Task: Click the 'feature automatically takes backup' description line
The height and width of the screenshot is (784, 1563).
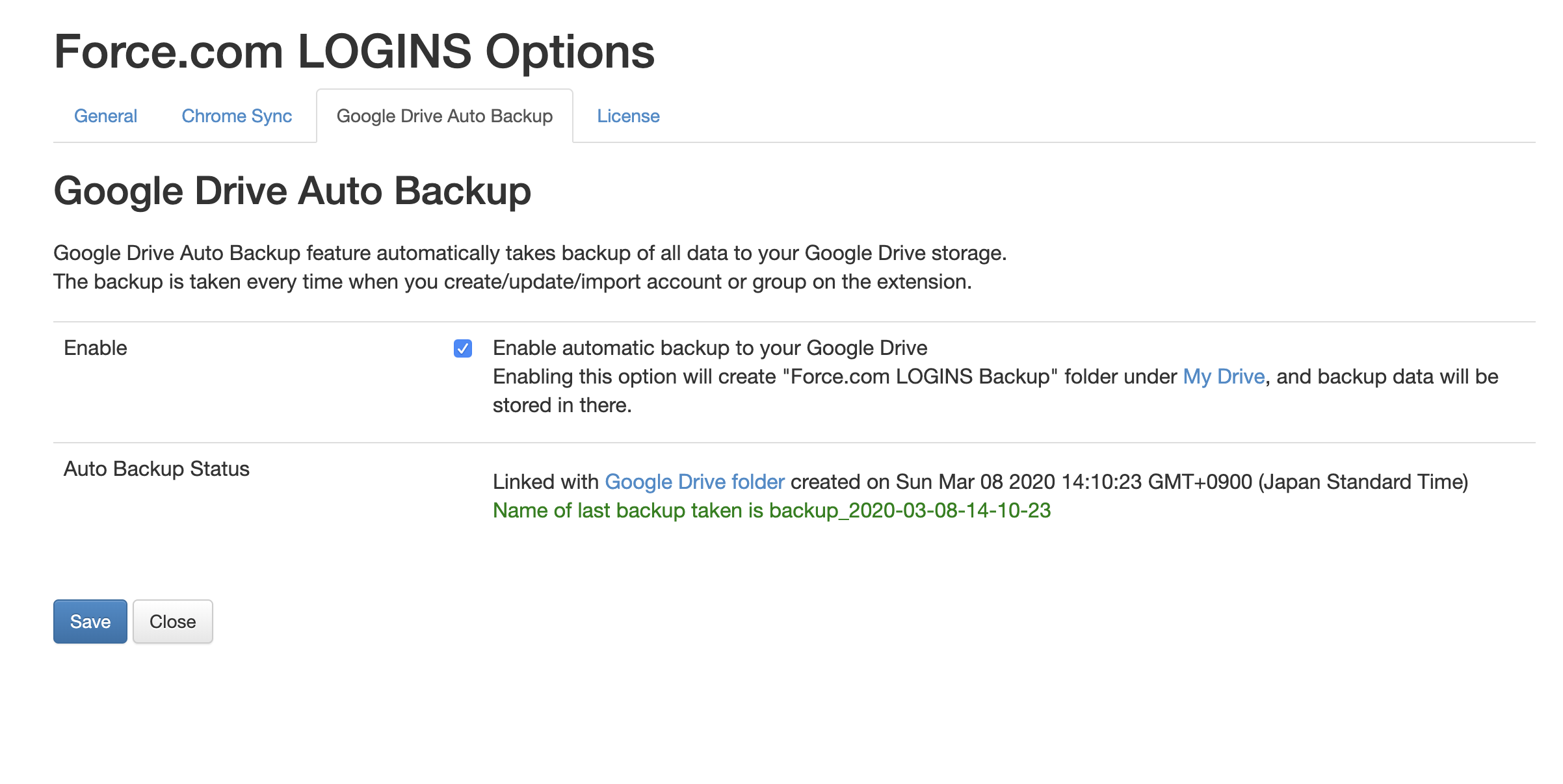Action: tap(530, 254)
